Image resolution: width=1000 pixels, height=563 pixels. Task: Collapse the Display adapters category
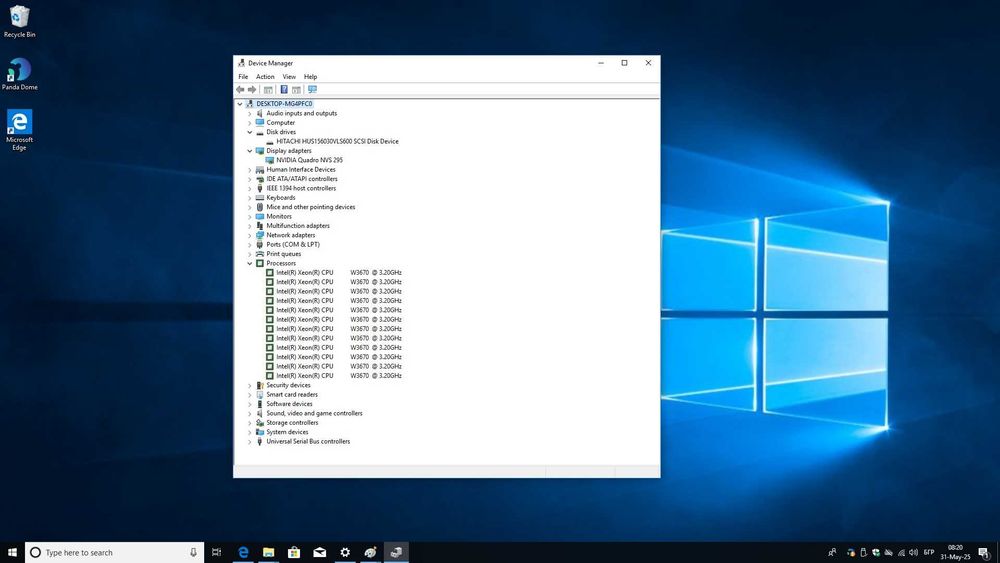pos(250,151)
